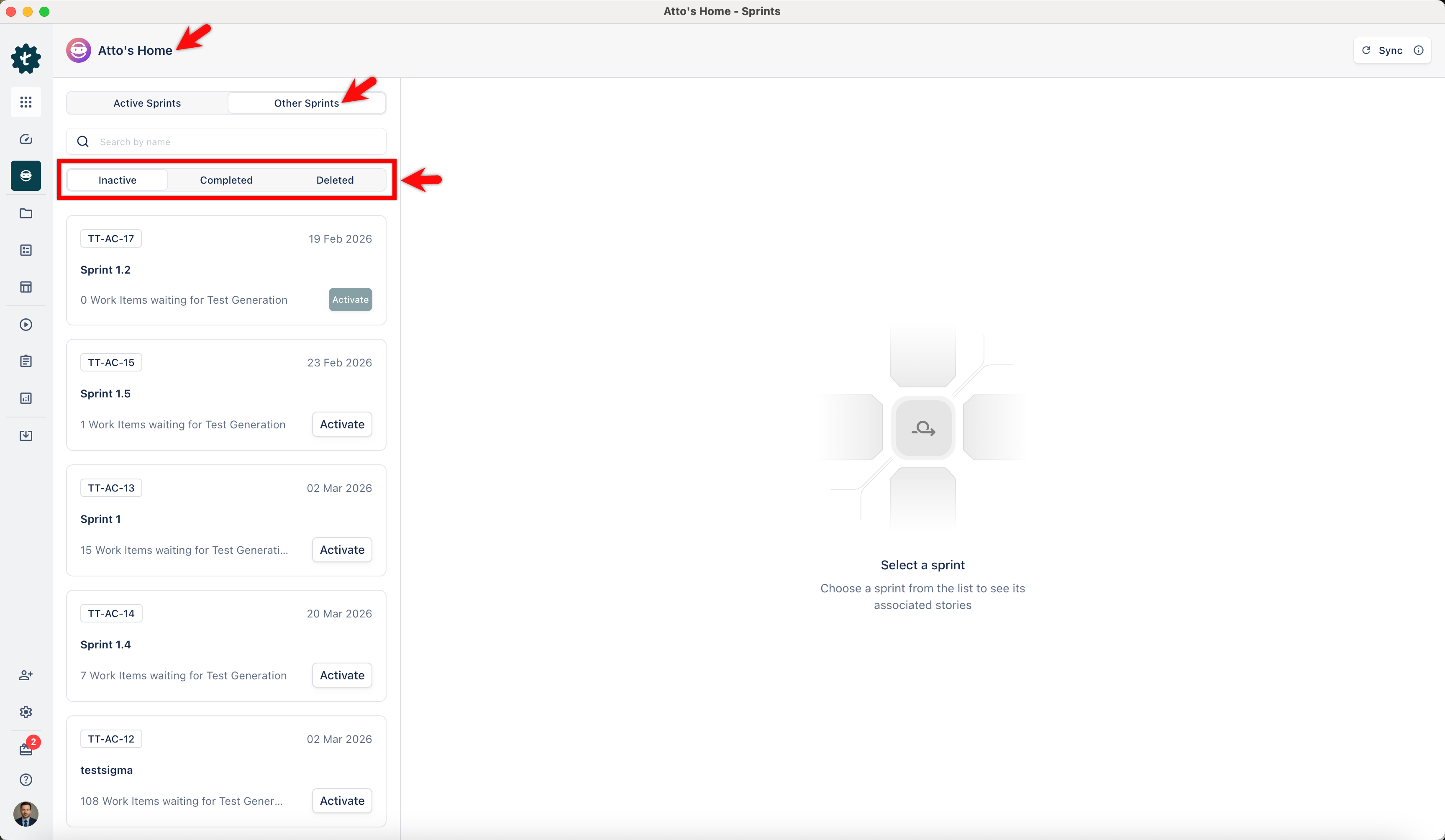
Task: Switch to the Completed filter
Action: pyautogui.click(x=226, y=180)
